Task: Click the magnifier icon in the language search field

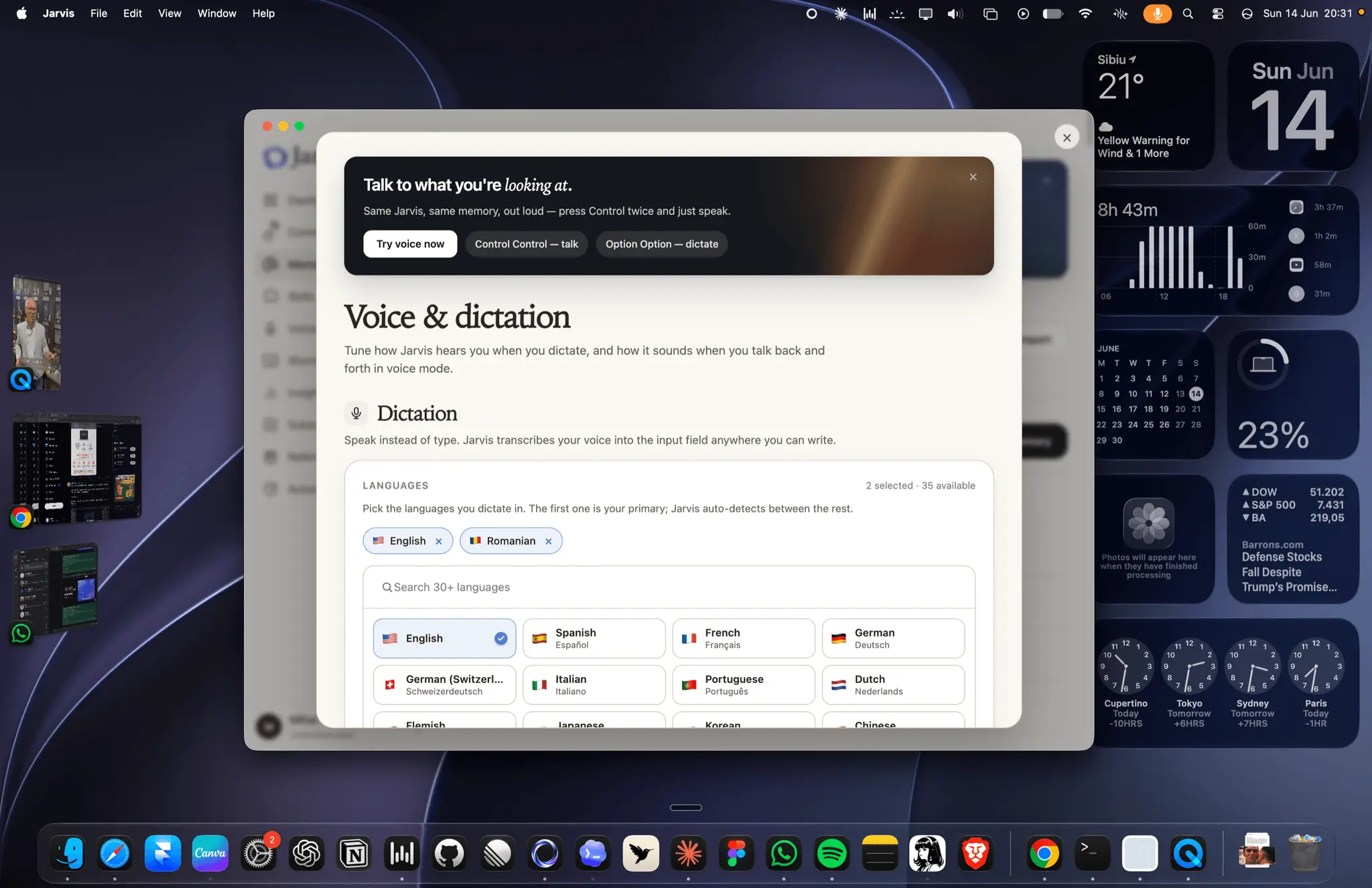Action: coord(387,587)
